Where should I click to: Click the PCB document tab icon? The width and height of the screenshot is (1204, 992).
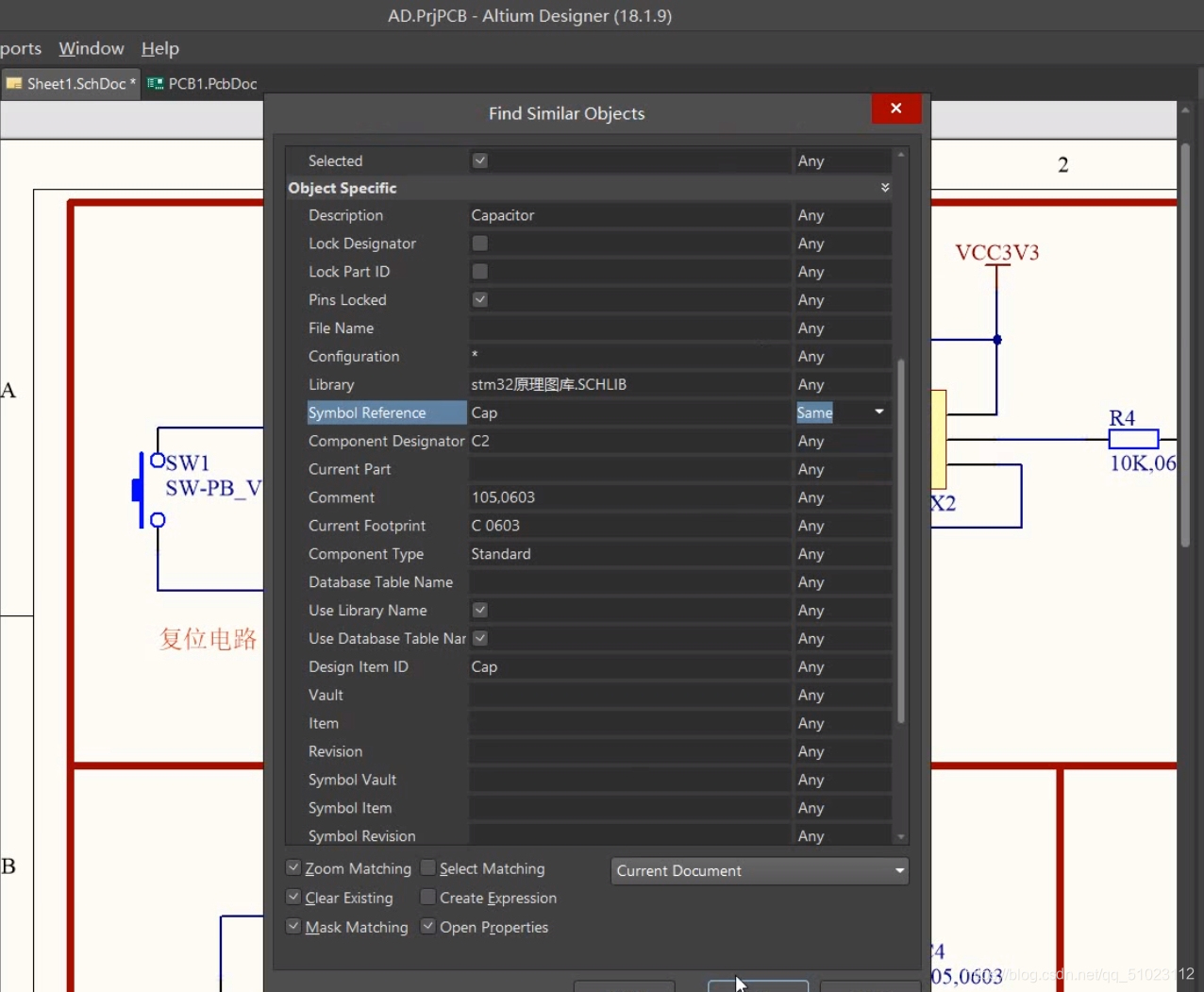pyautogui.click(x=156, y=84)
